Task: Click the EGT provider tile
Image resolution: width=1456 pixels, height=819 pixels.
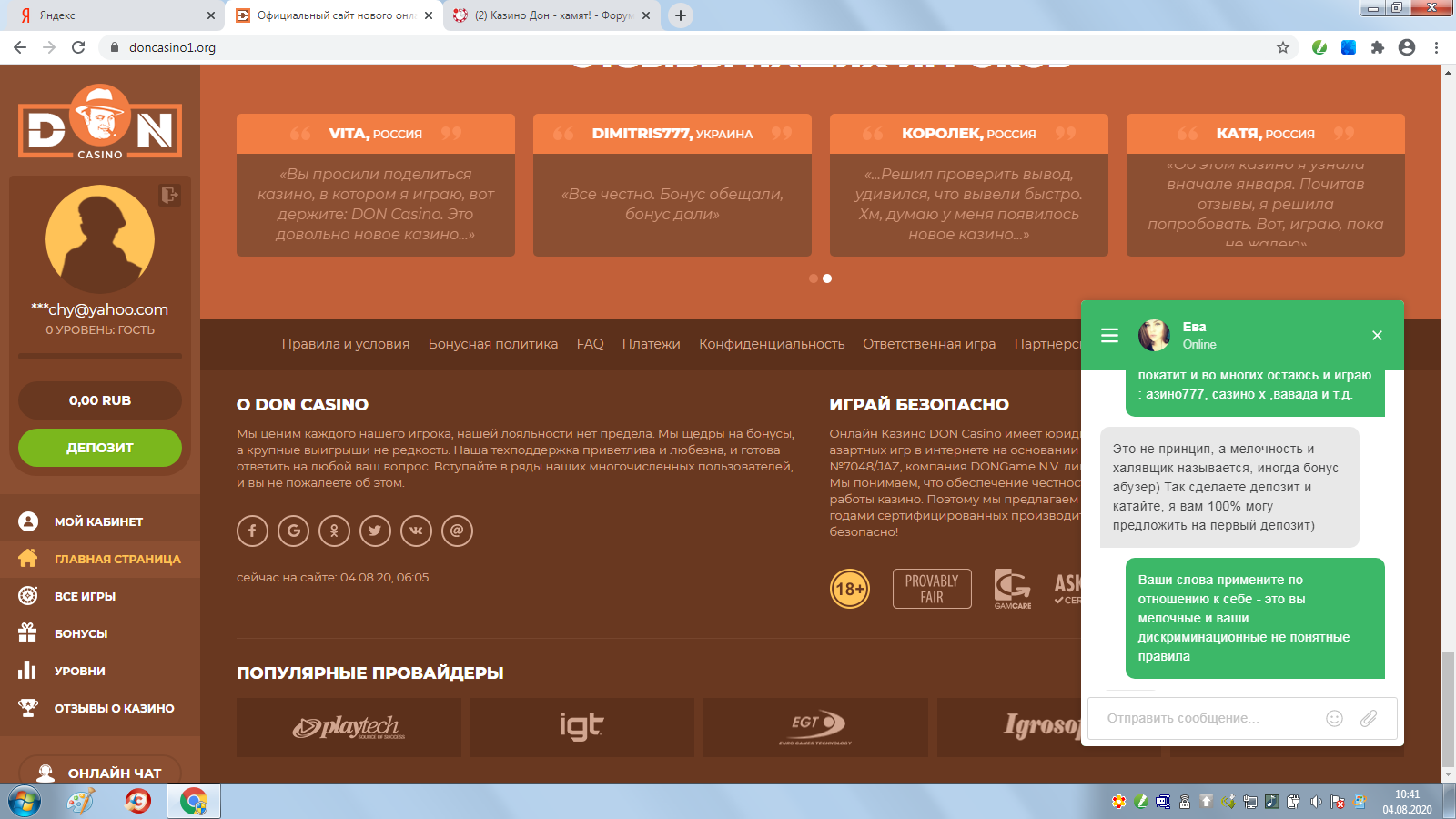Action: click(815, 727)
